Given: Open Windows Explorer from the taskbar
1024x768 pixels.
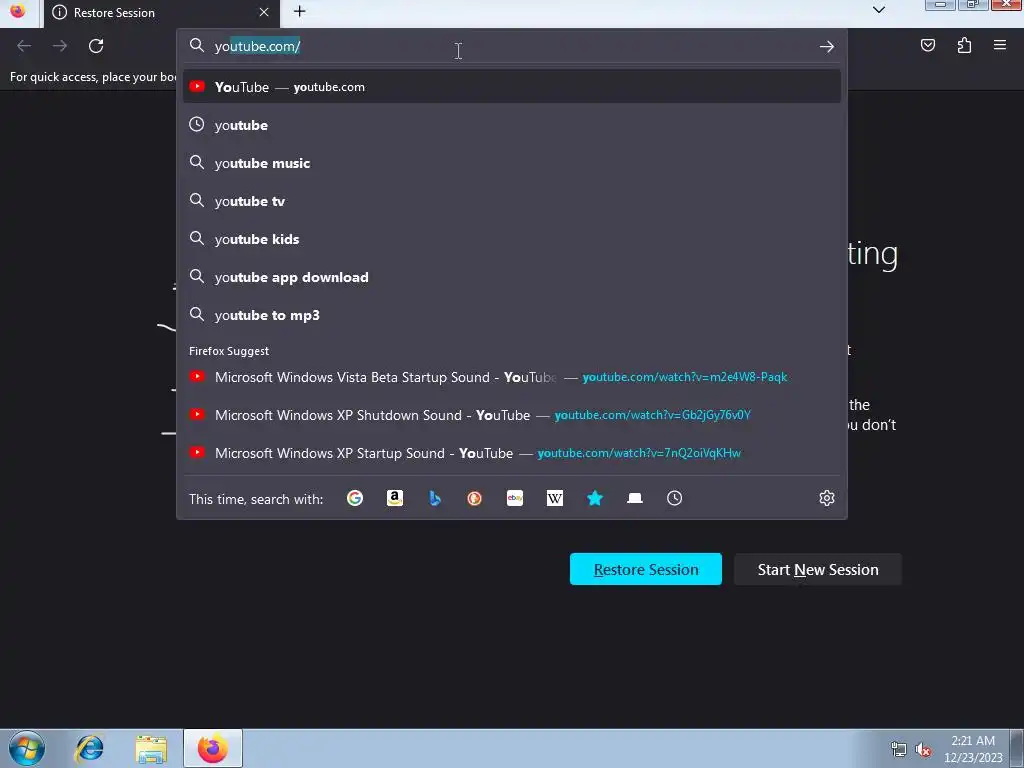Looking at the screenshot, I should 152,749.
